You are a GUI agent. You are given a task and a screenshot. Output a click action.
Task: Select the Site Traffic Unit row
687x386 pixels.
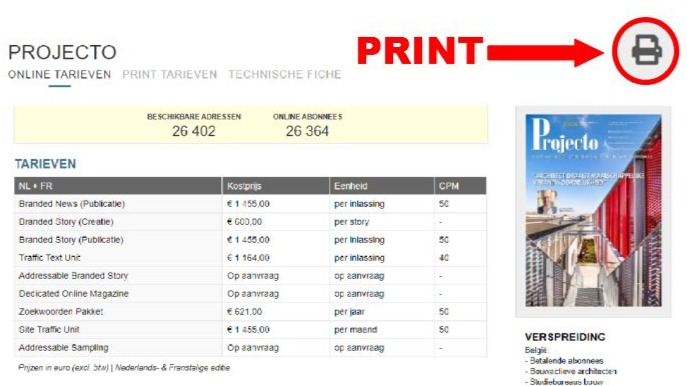[x=250, y=329]
